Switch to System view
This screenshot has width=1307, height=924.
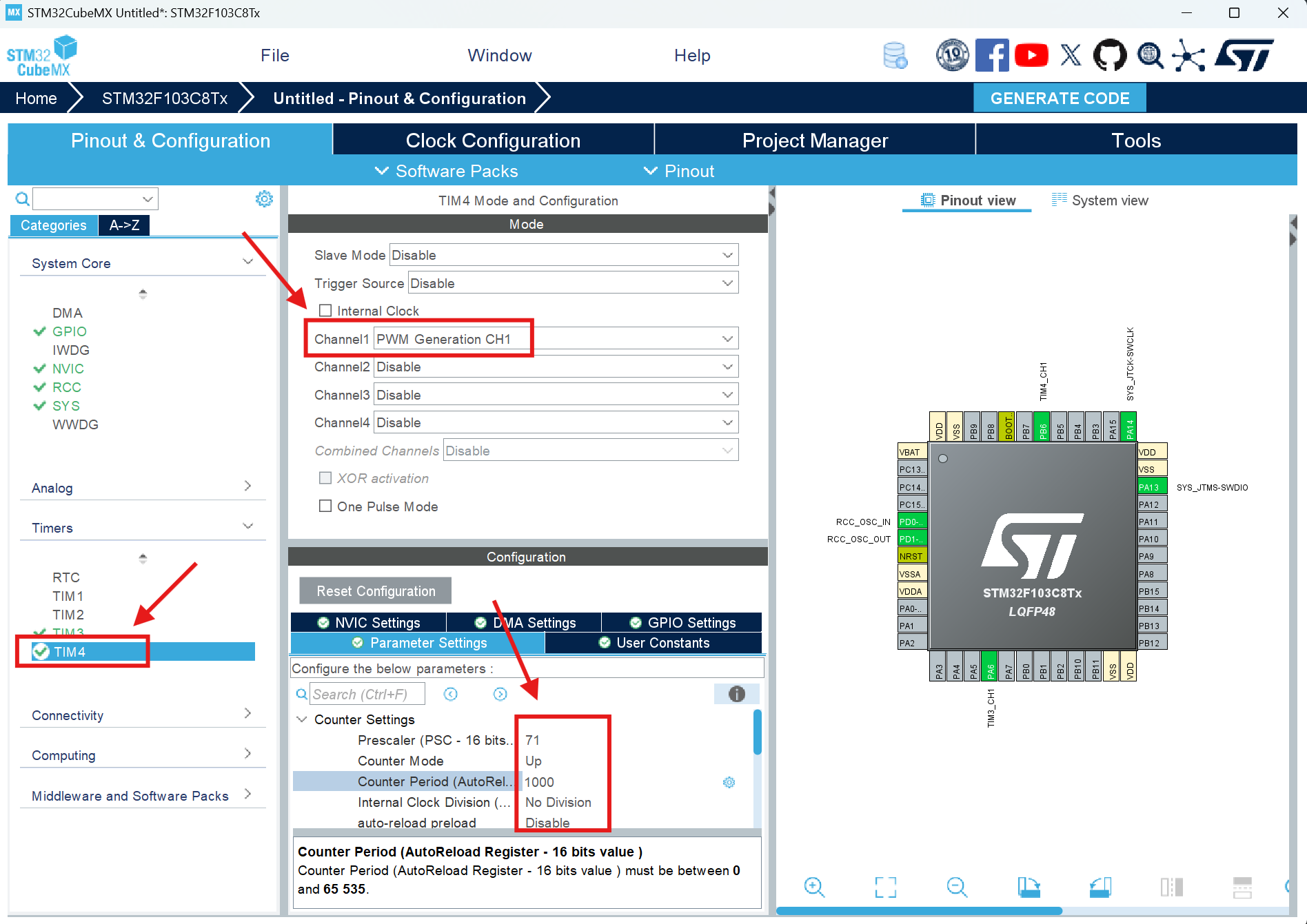[1100, 201]
